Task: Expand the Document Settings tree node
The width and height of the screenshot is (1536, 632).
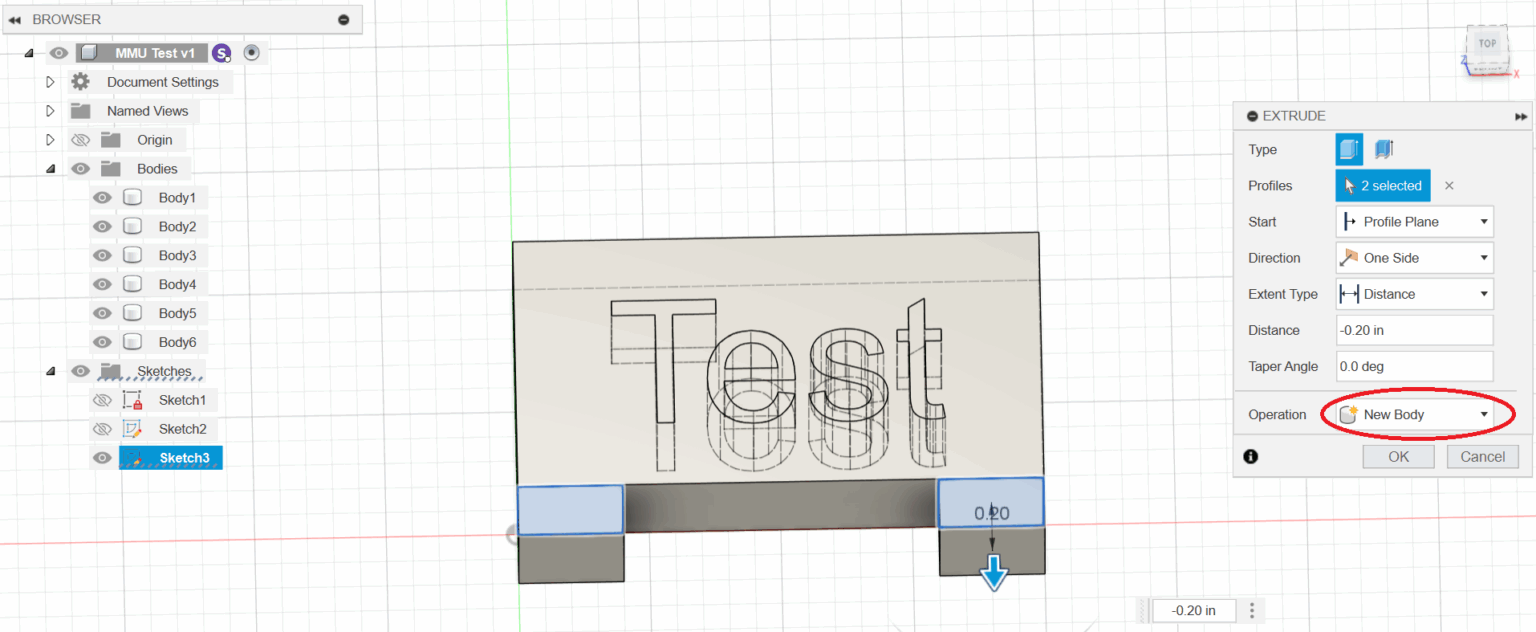Action: click(50, 81)
